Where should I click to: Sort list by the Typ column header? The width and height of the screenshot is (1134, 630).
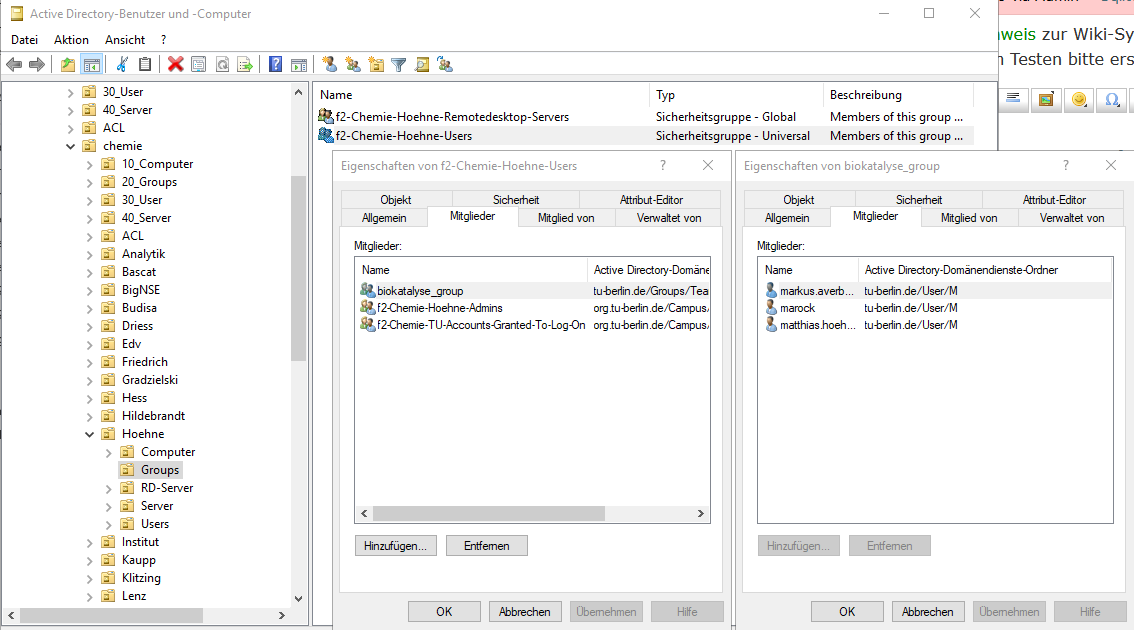tap(736, 95)
